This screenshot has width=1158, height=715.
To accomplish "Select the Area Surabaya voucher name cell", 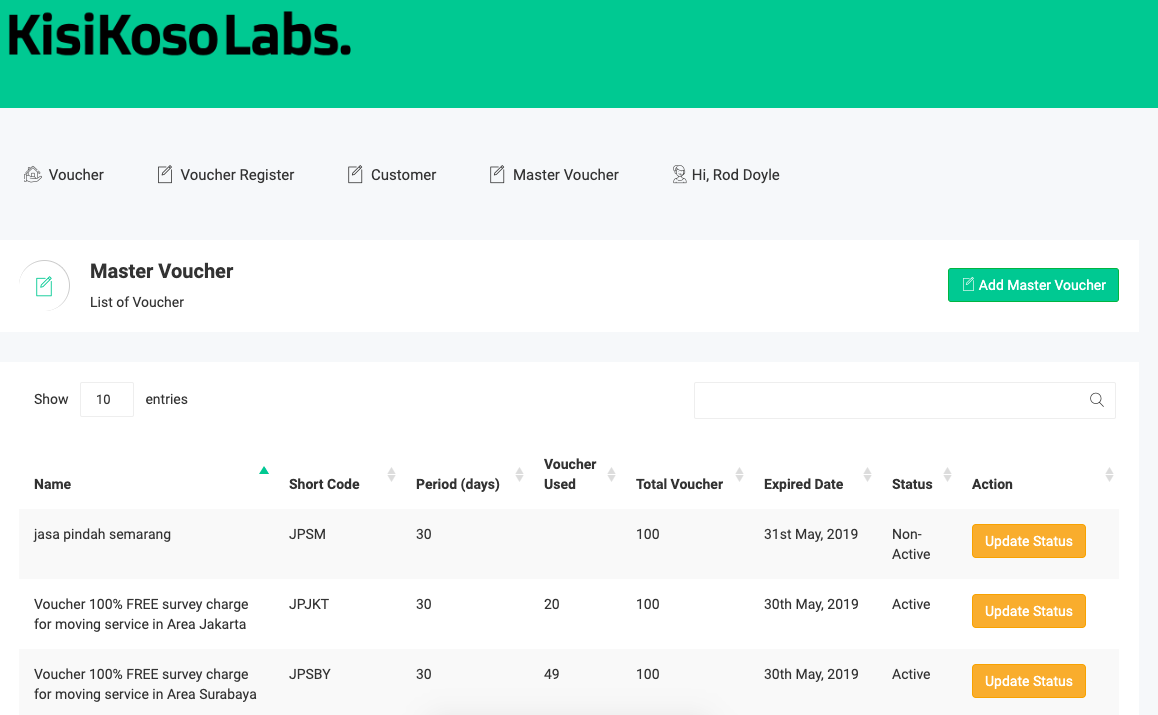I will pos(145,684).
